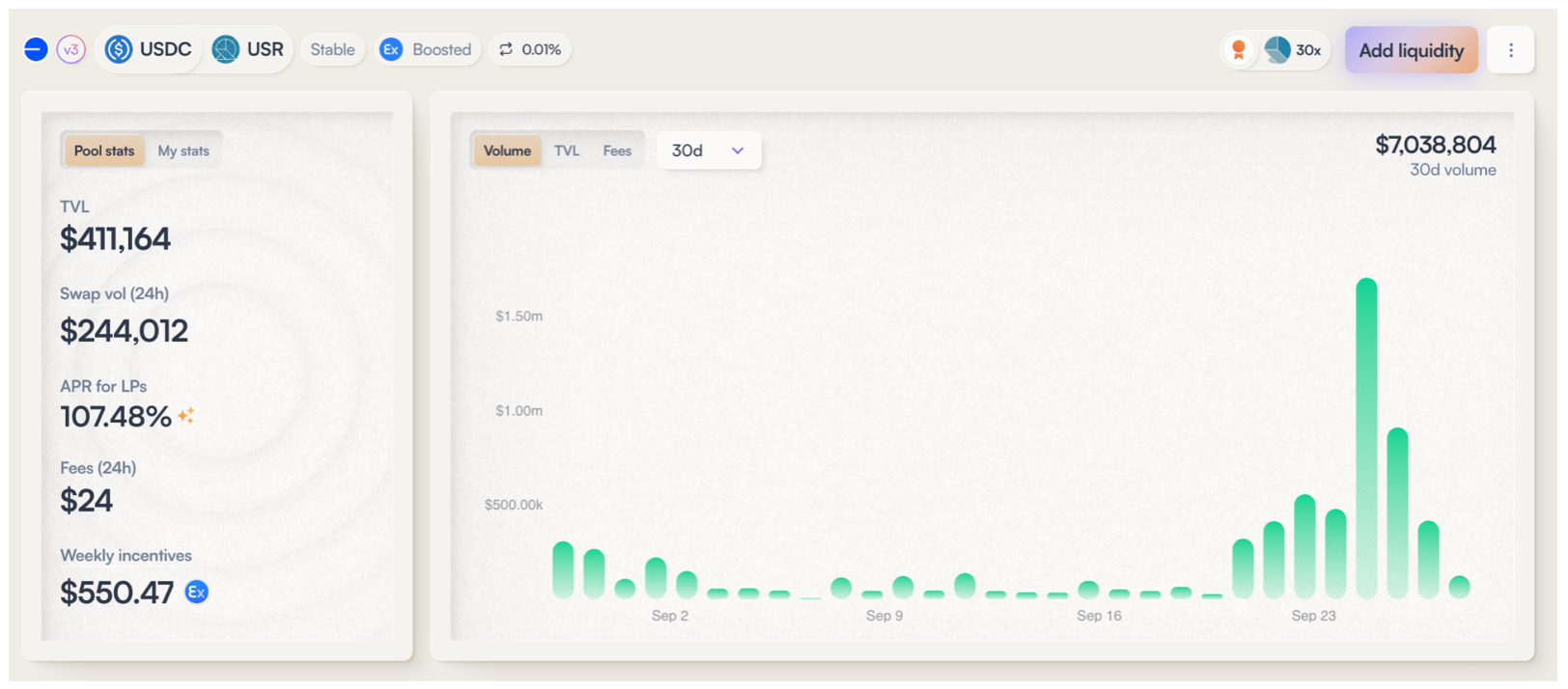This screenshot has height=689, width=1568.
Task: Switch to the My stats tab
Action: (183, 151)
